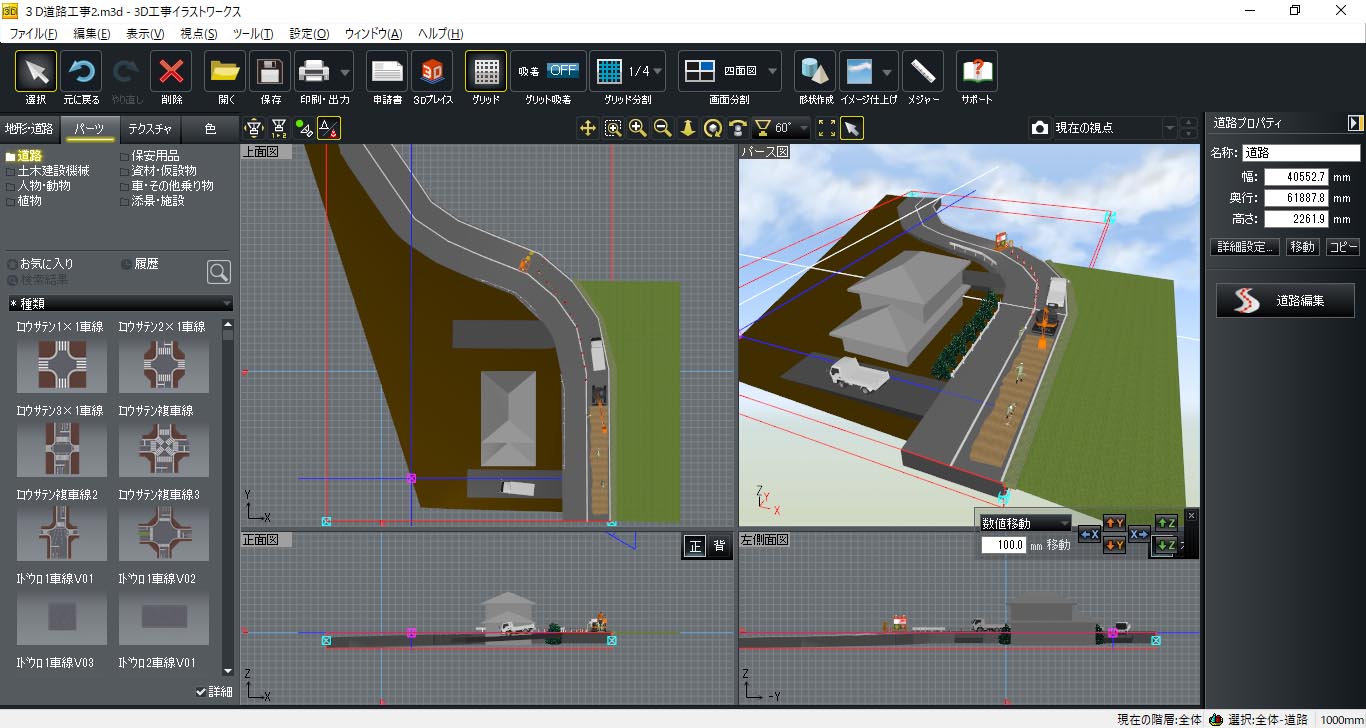
Task: Click the ↑Z move button
Action: [1165, 523]
